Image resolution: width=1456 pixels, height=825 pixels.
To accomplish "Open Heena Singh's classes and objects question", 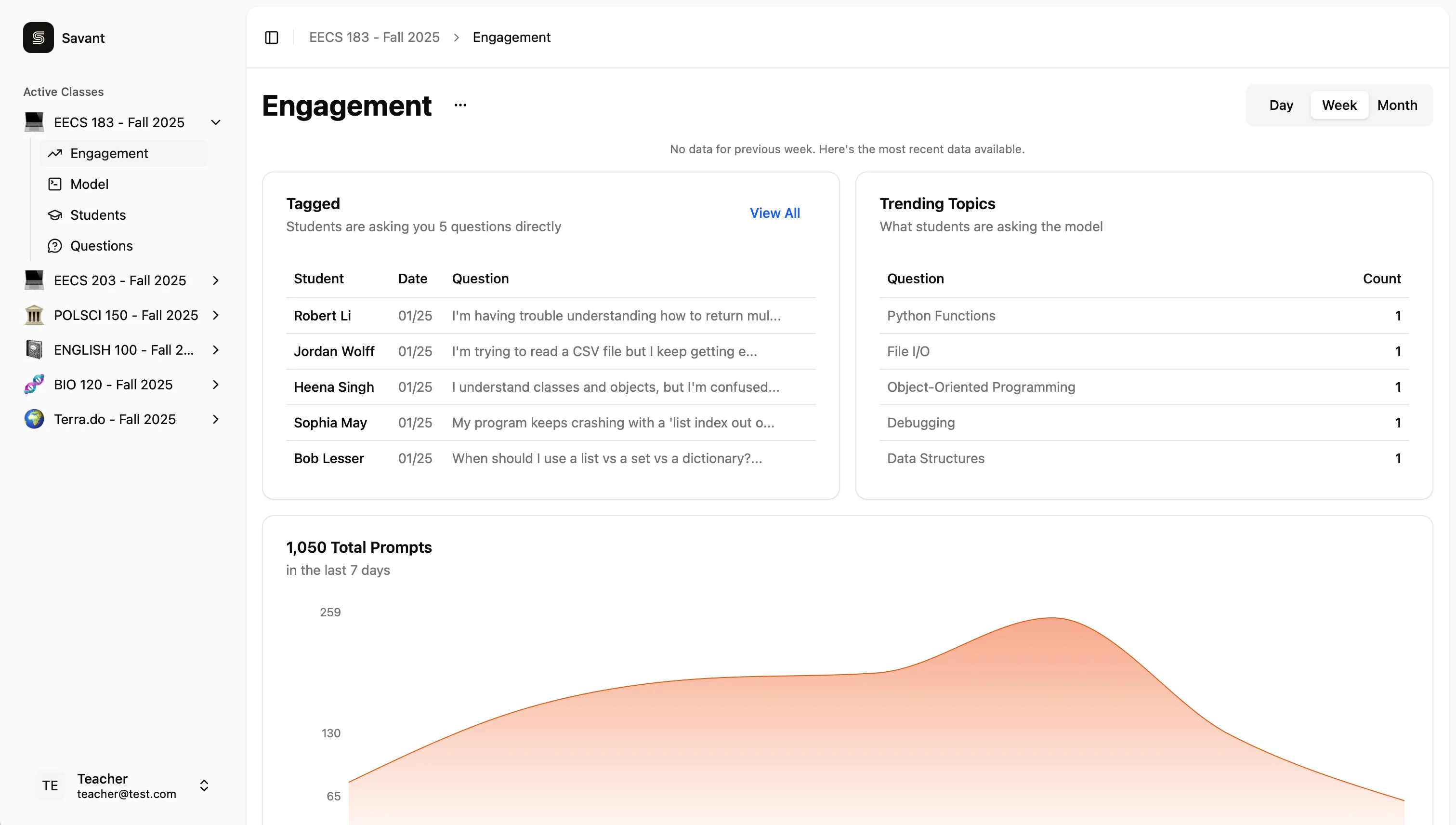I will pyautogui.click(x=551, y=387).
